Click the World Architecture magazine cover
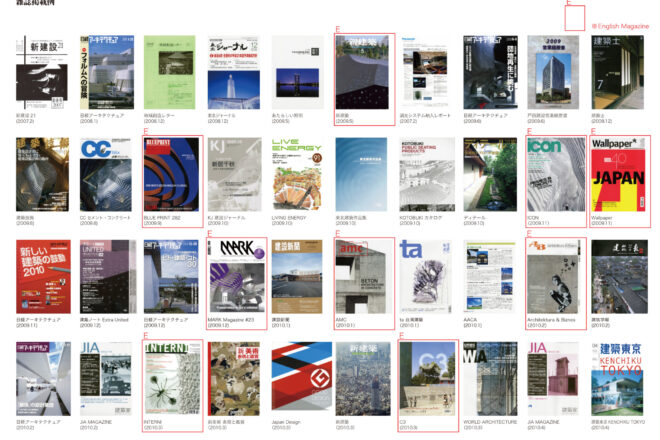 point(492,376)
